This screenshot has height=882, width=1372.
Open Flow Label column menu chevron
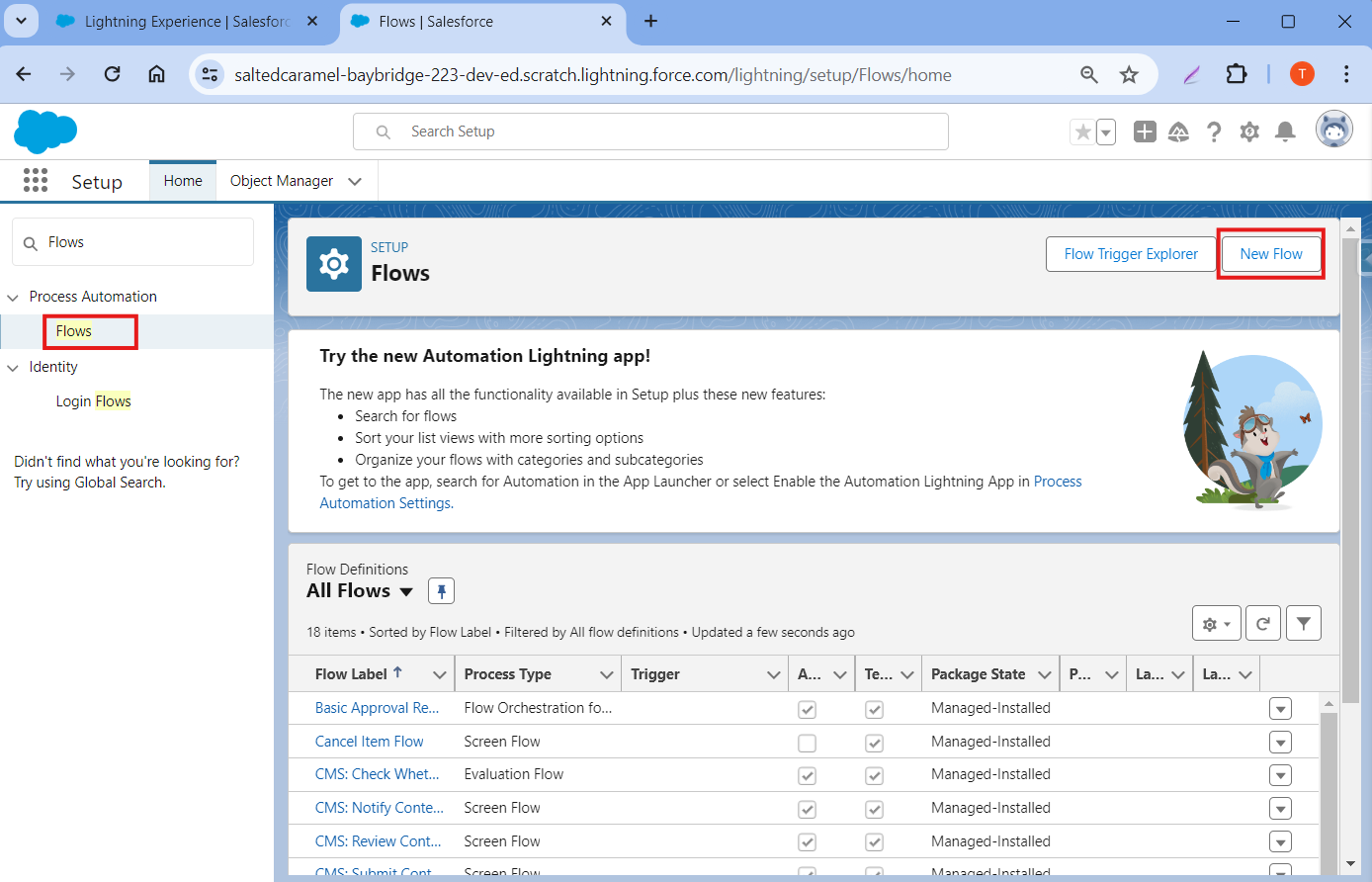point(440,674)
